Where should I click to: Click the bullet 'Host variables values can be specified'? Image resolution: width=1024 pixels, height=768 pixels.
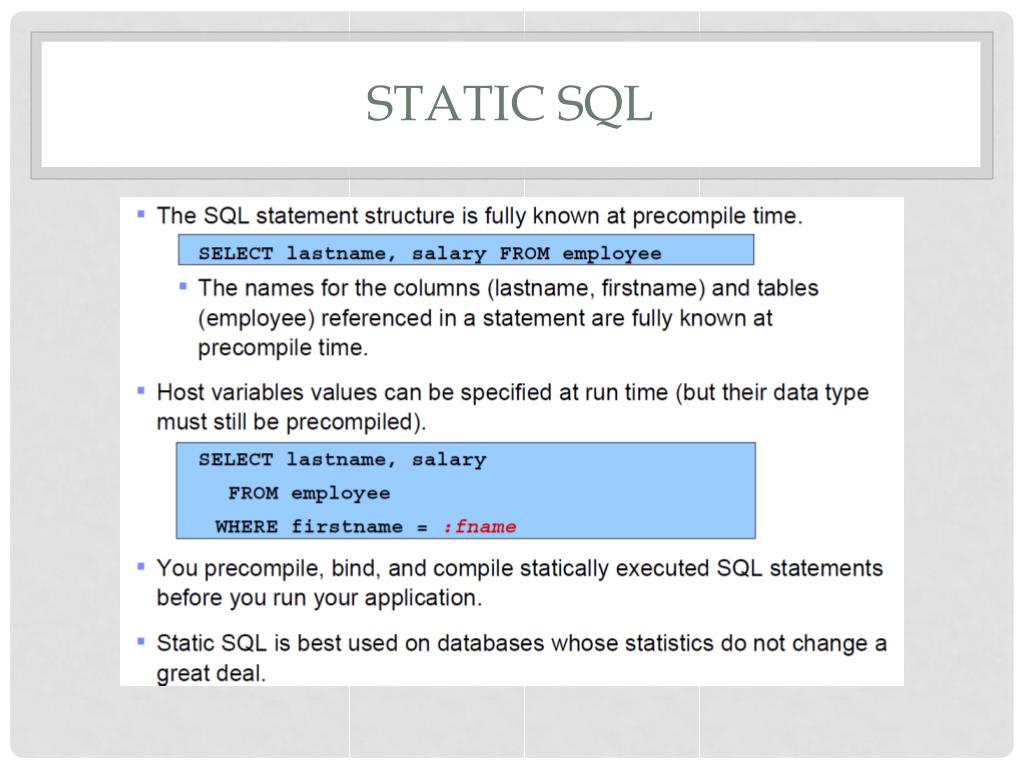(x=513, y=392)
